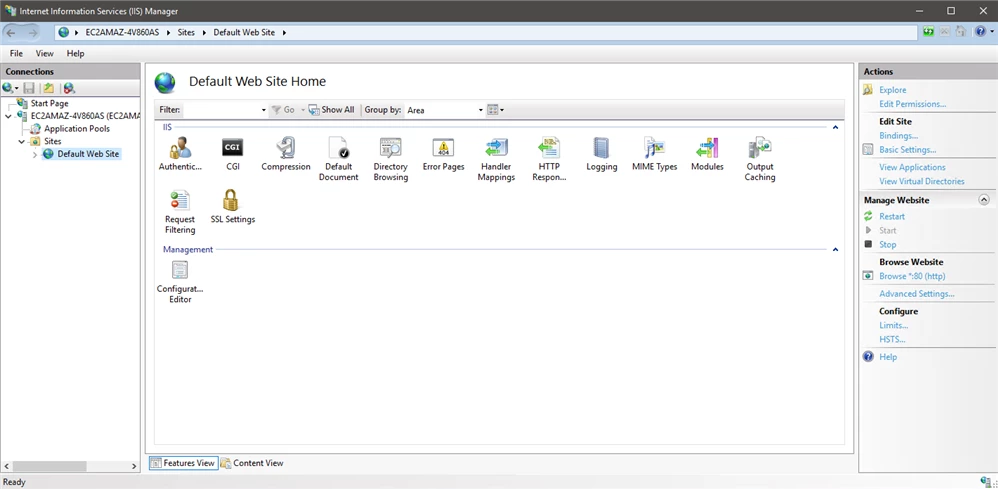
Task: Collapse the Manage Website actions section
Action: tap(984, 200)
